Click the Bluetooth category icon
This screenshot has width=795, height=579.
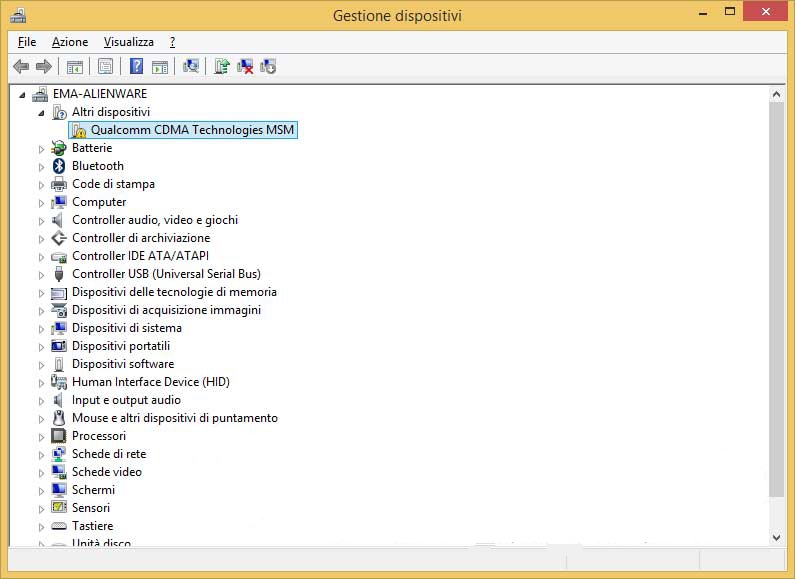point(59,166)
